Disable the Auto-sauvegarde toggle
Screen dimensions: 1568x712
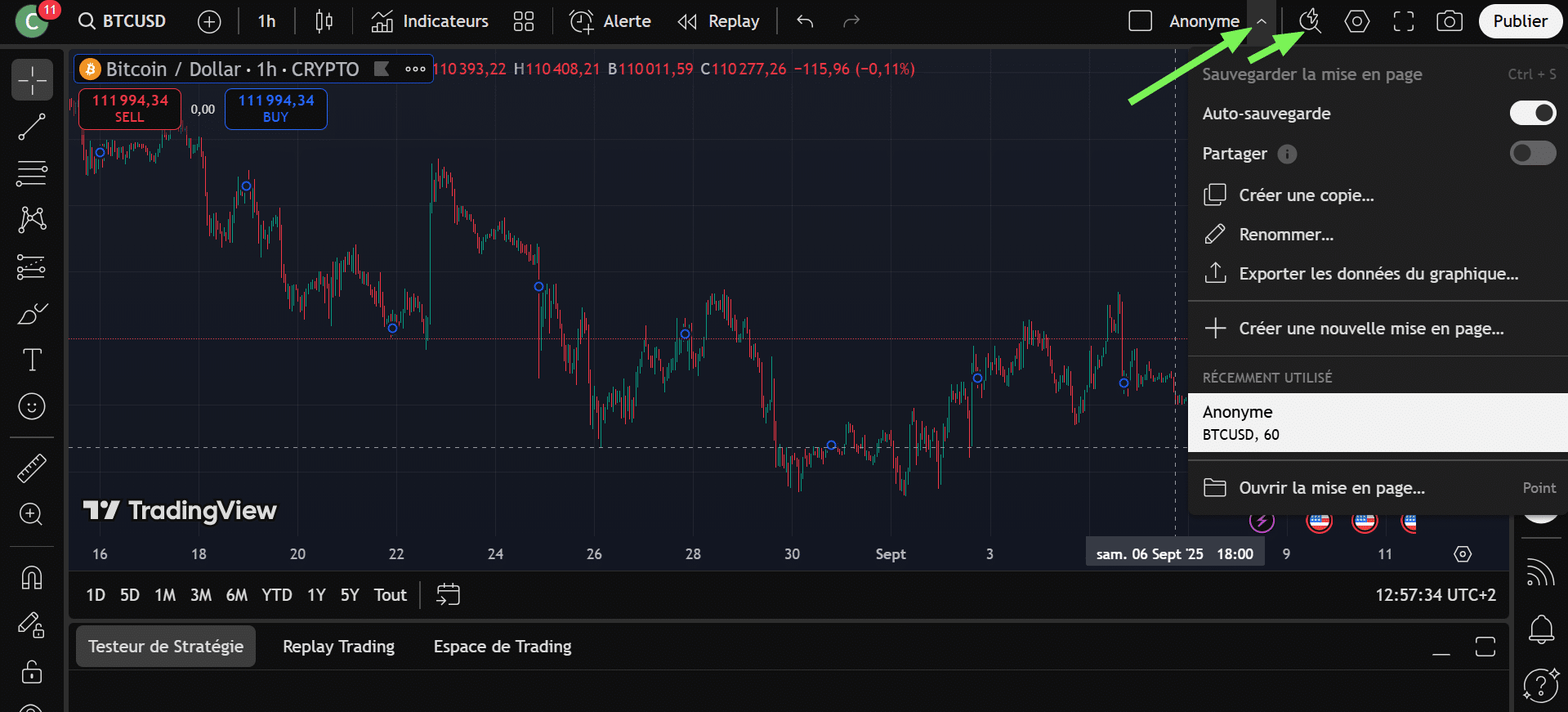point(1532,114)
